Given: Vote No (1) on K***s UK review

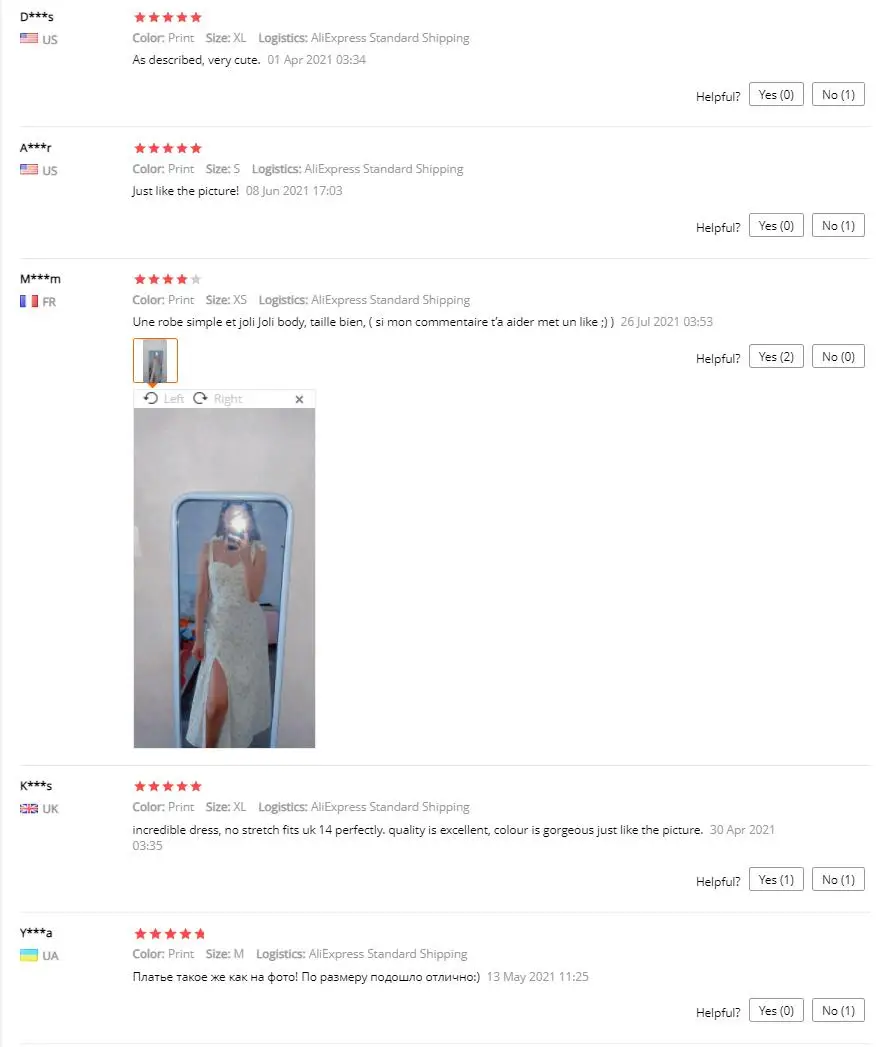Looking at the screenshot, I should tap(838, 879).
